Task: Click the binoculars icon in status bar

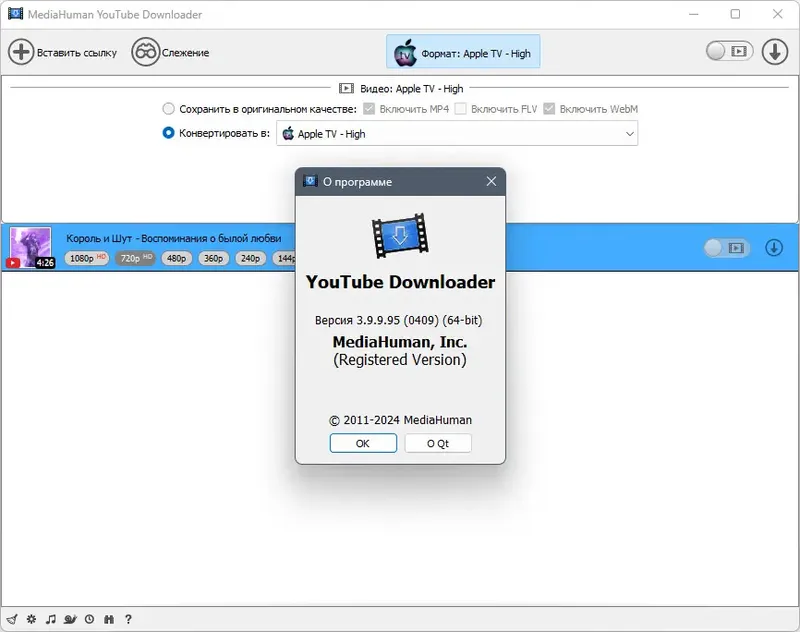Action: tap(109, 619)
